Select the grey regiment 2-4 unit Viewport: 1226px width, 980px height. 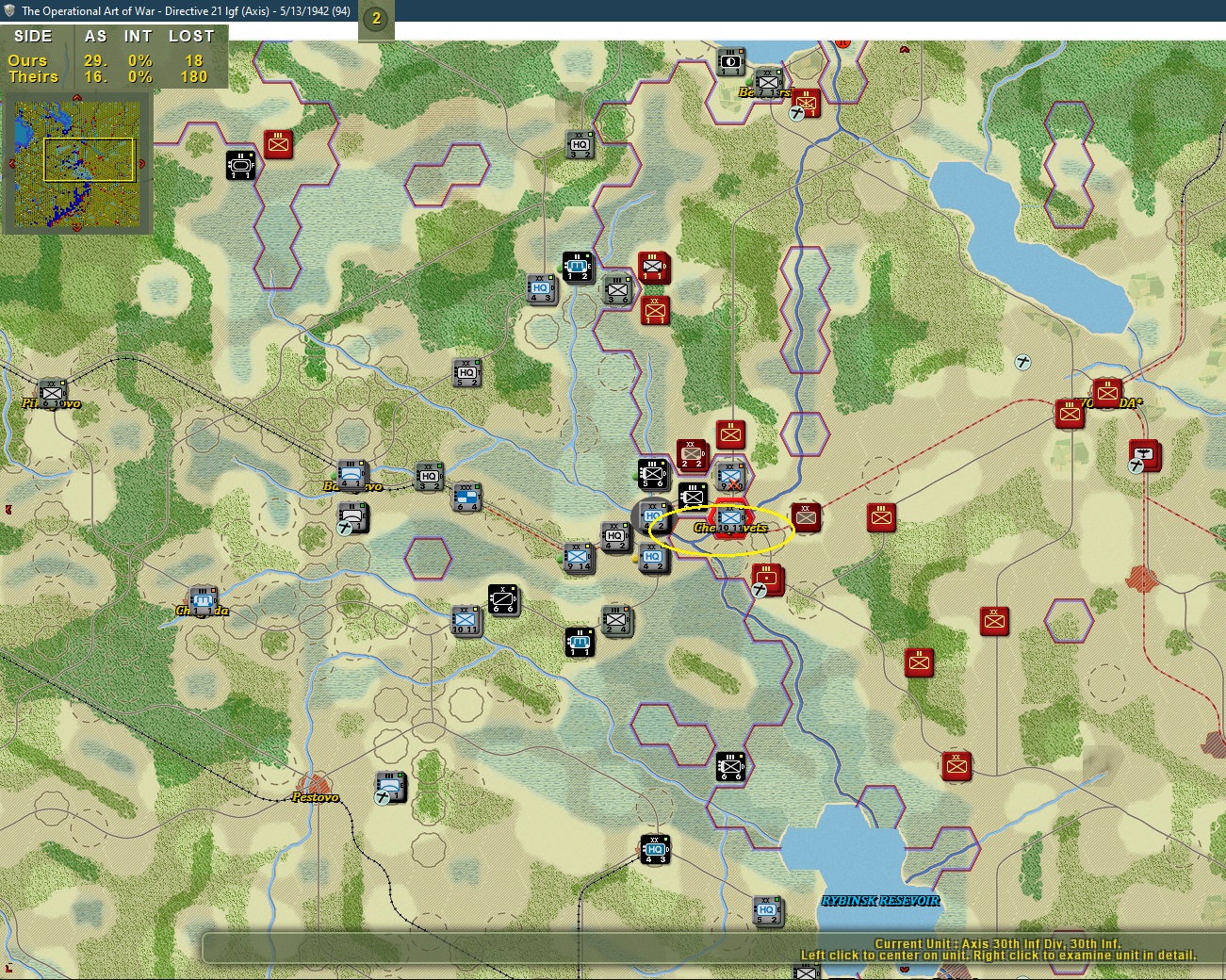click(x=617, y=621)
